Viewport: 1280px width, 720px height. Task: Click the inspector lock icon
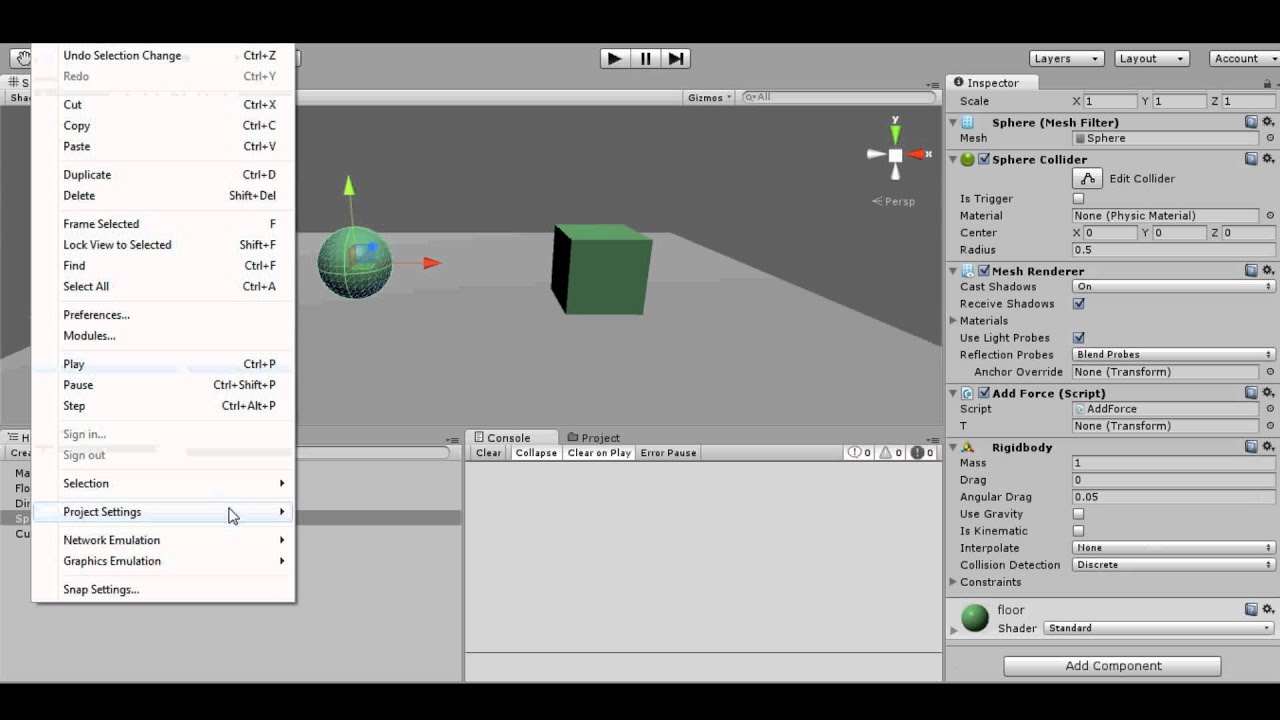[1269, 83]
